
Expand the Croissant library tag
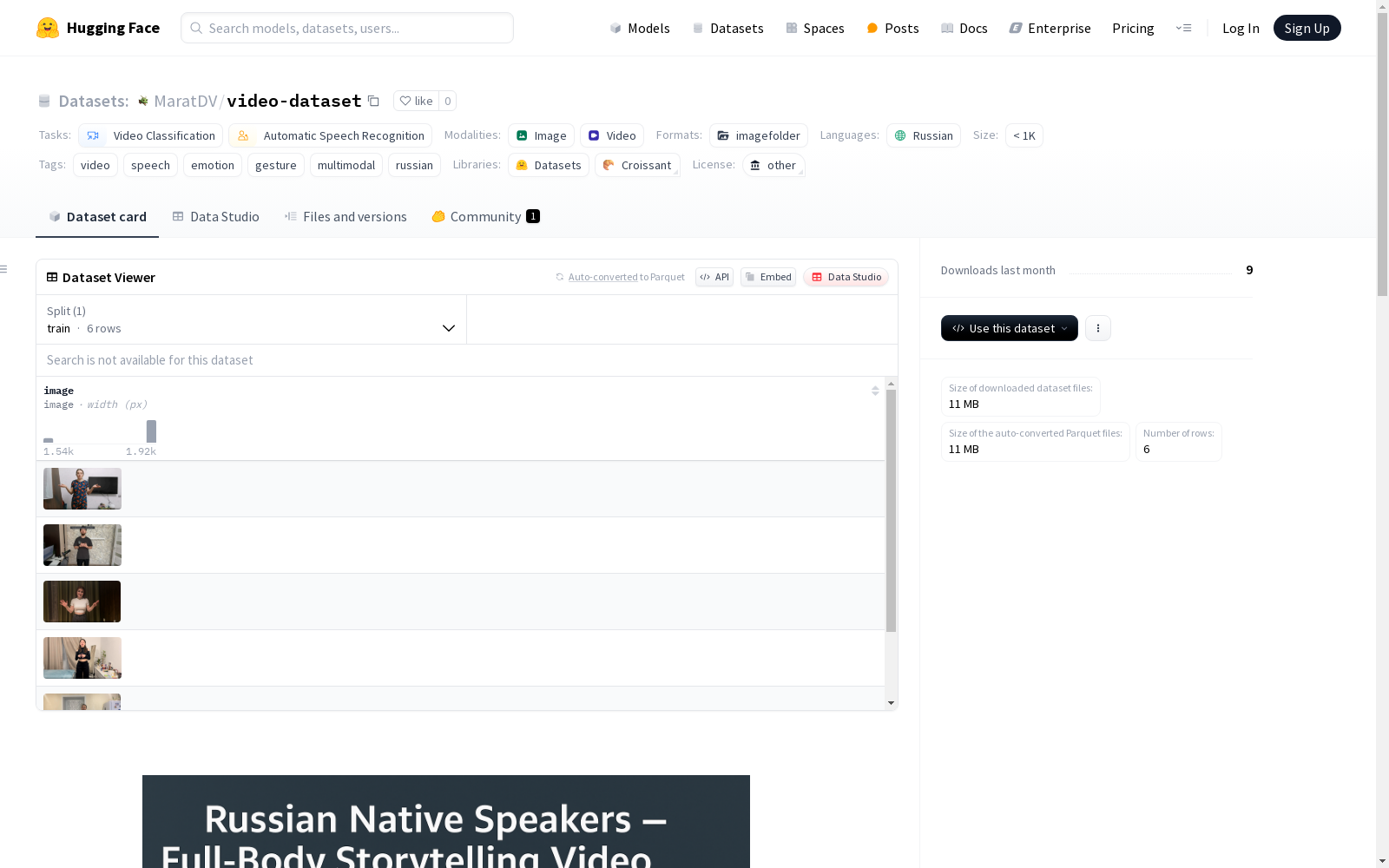pyautogui.click(x=637, y=165)
